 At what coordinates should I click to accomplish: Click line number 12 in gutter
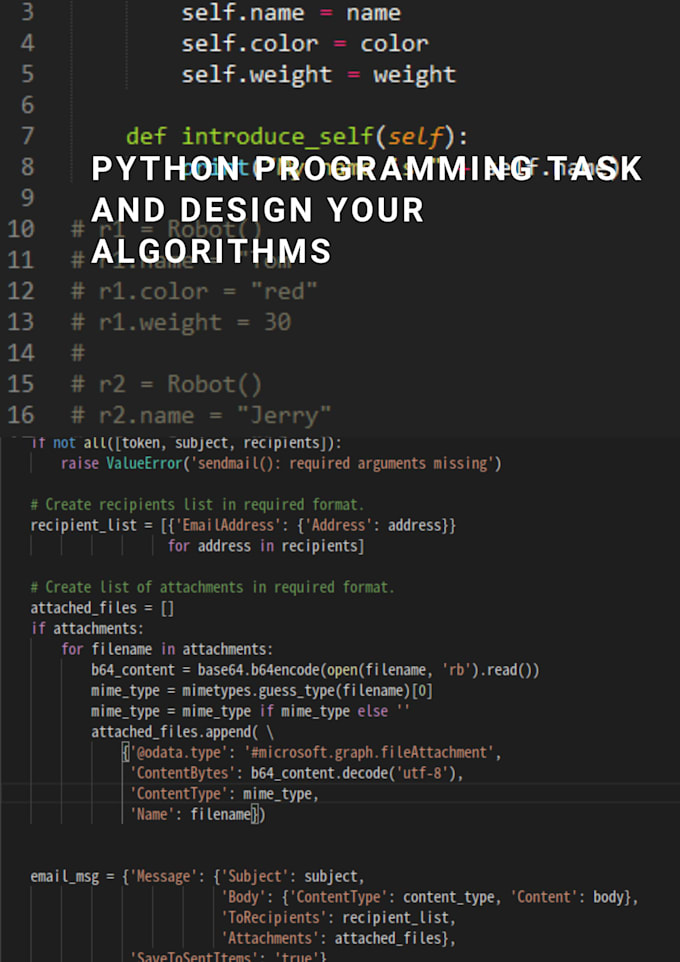tap(21, 291)
